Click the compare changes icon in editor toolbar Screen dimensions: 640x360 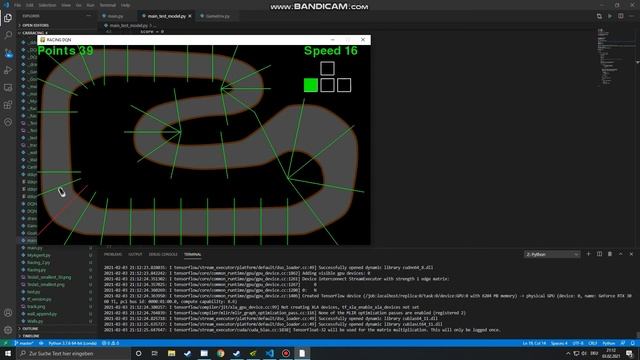[x=599, y=16]
